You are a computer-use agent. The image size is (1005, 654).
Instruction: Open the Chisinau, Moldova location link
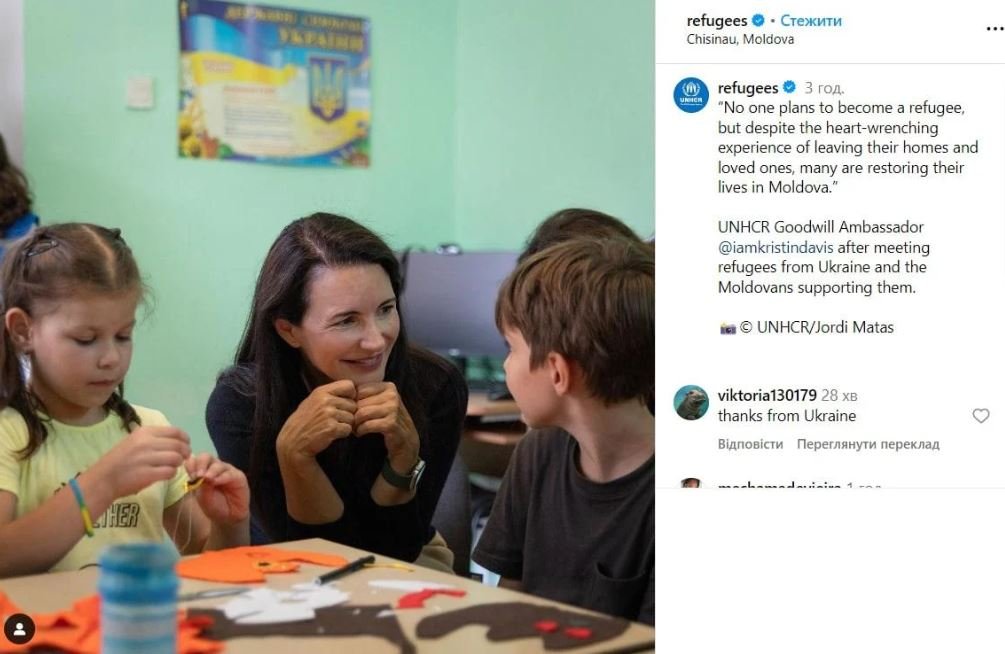point(740,39)
